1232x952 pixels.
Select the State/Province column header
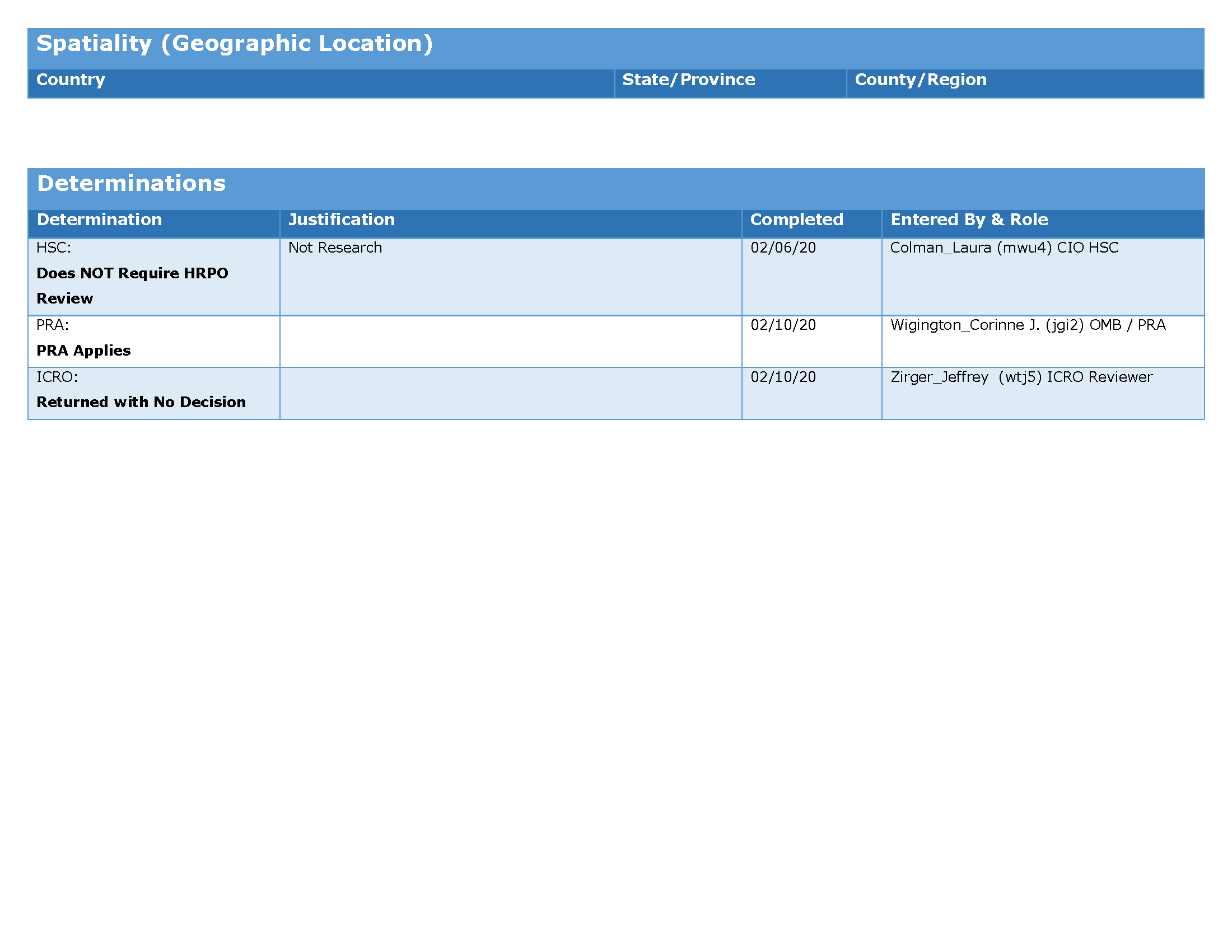688,80
